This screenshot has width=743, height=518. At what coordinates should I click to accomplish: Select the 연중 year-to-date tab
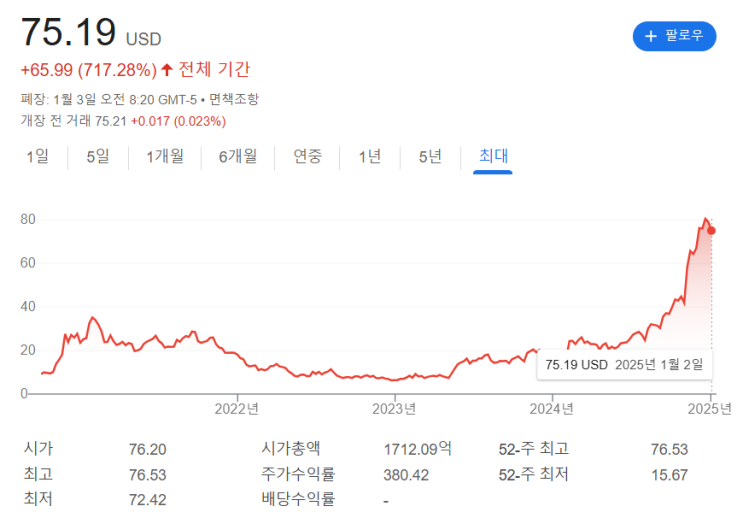click(x=307, y=157)
